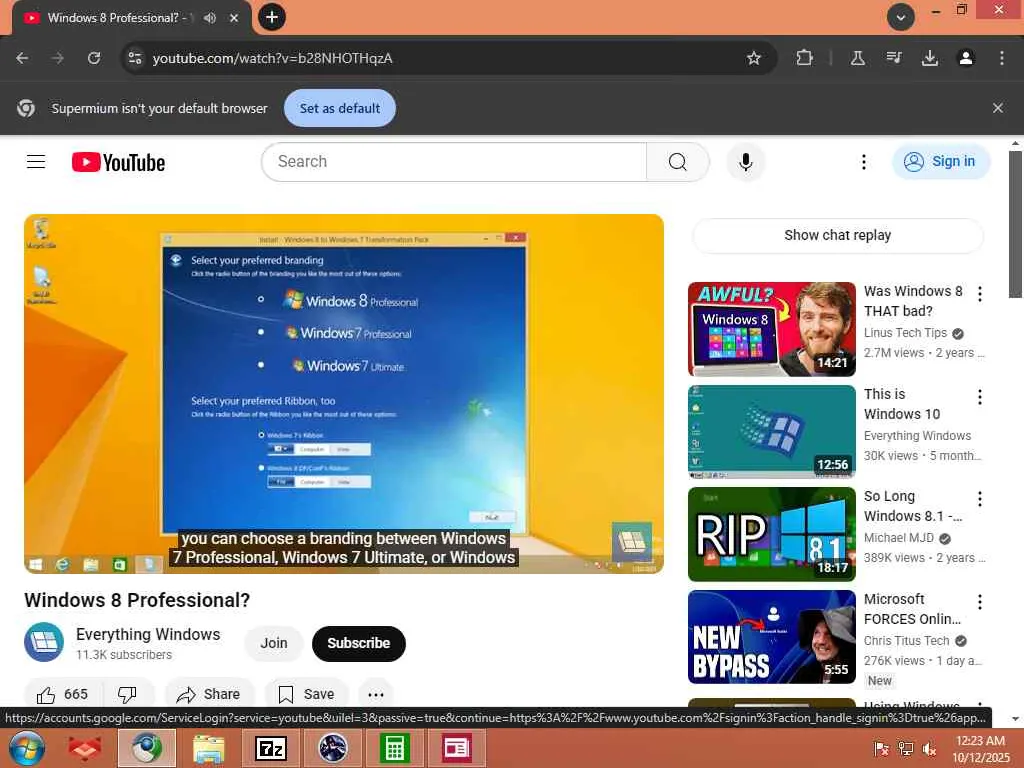
Task: Open the Action Center flag tray icon
Action: pos(881,749)
